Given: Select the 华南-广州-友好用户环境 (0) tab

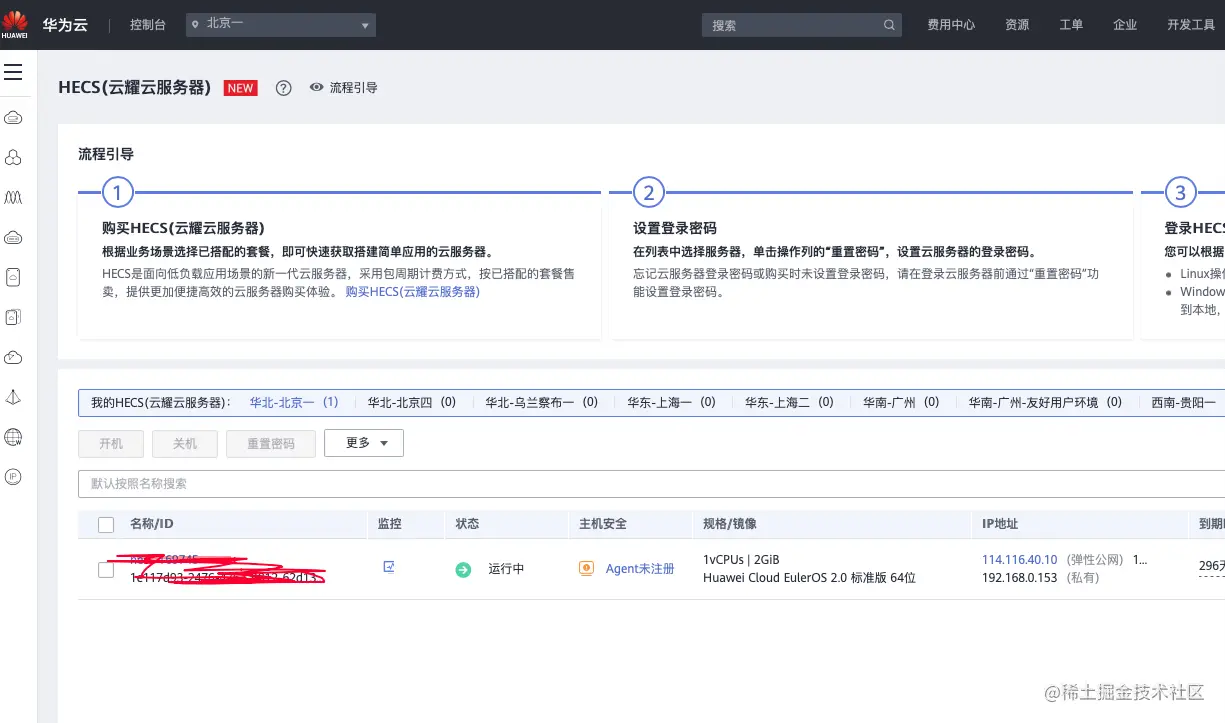Looking at the screenshot, I should point(1046,402).
